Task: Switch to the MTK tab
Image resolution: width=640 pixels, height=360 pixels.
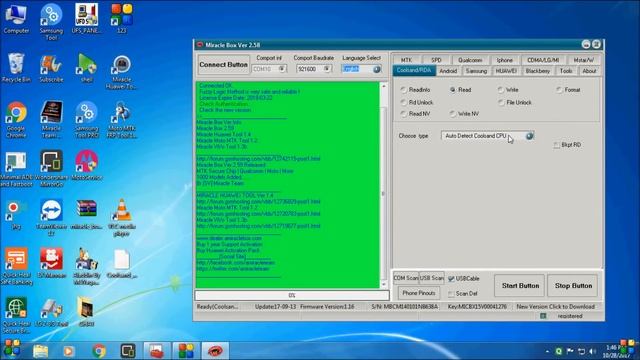Action: point(406,60)
